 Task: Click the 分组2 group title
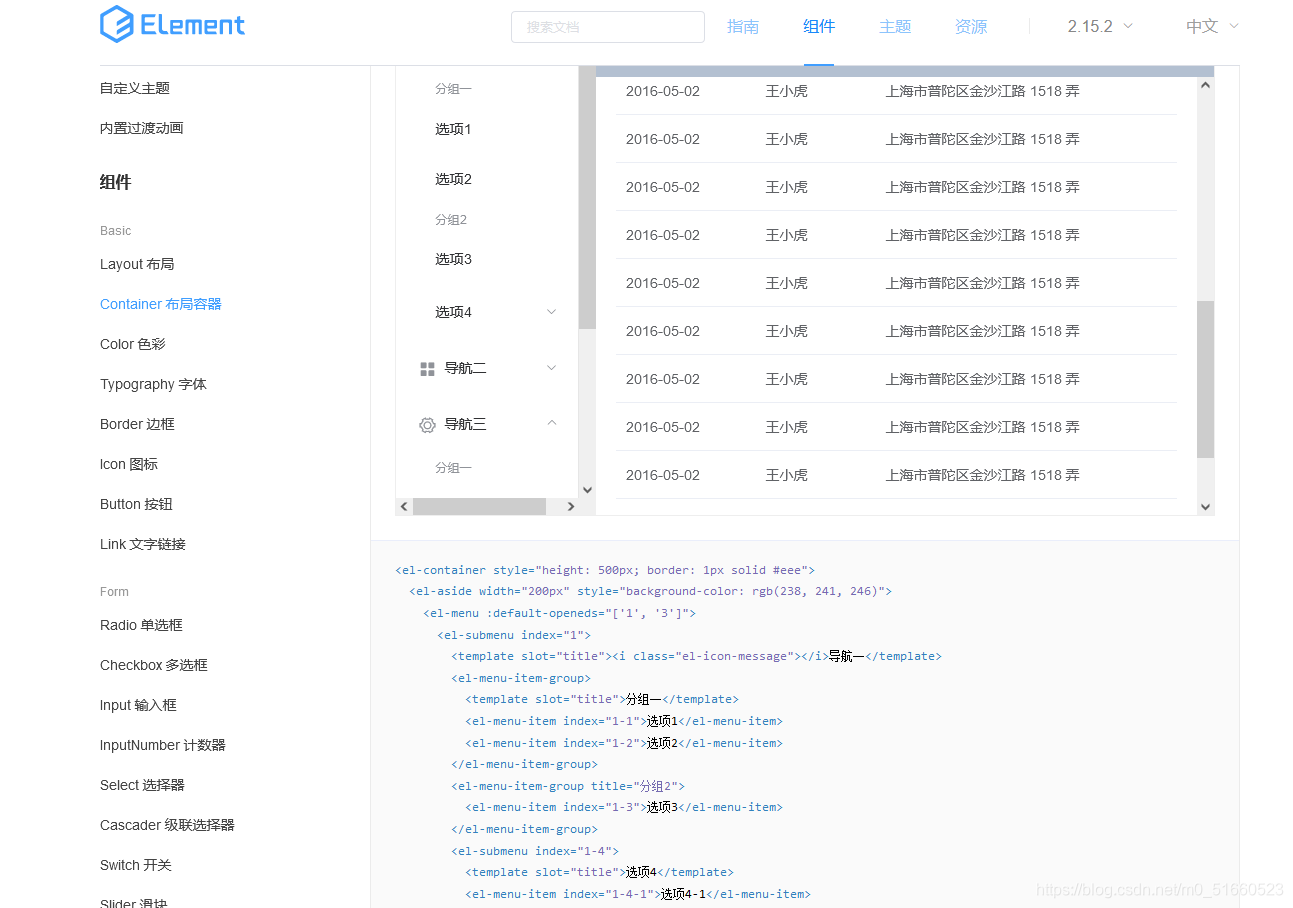click(451, 220)
